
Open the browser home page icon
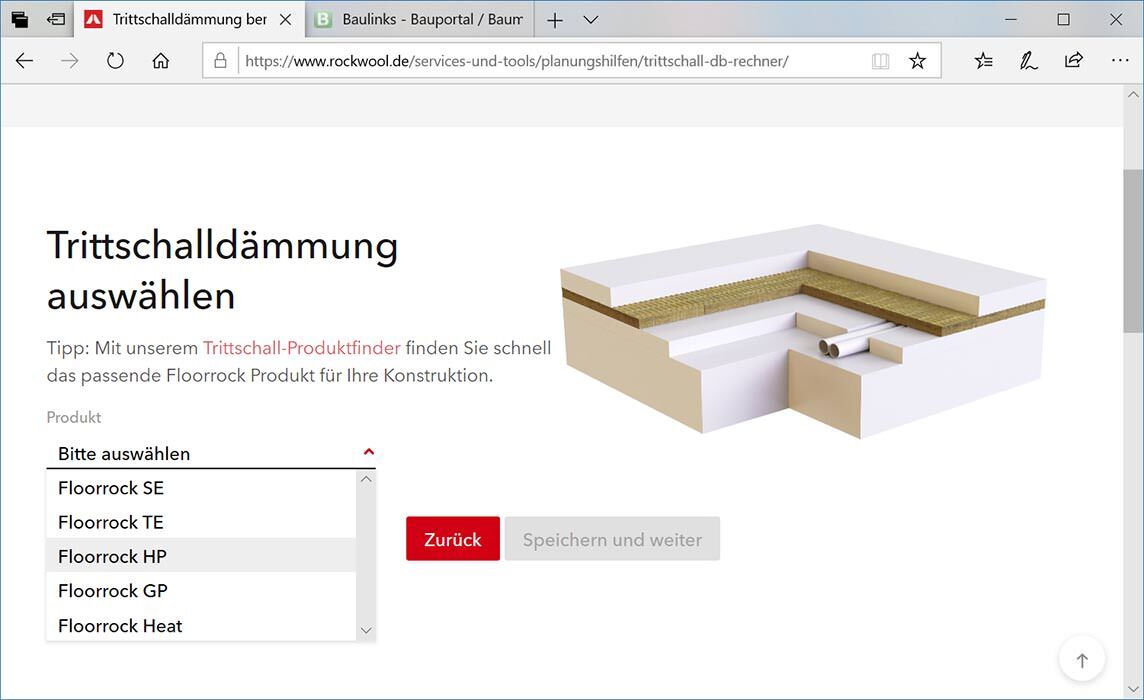click(x=161, y=61)
